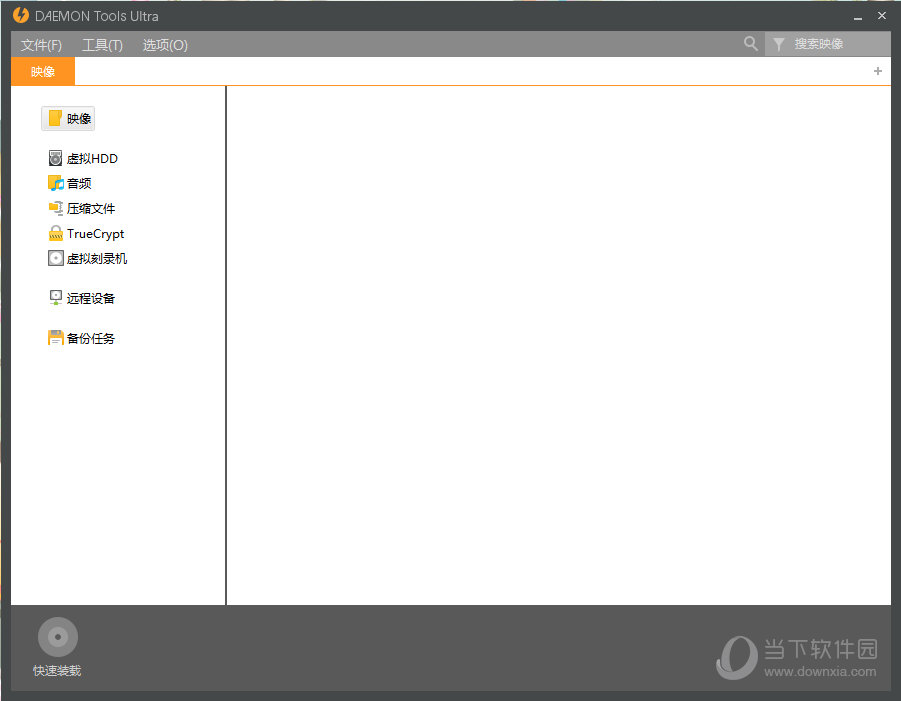
Task: Click the DAEMON Tools lightning logo icon
Action: coord(21,15)
